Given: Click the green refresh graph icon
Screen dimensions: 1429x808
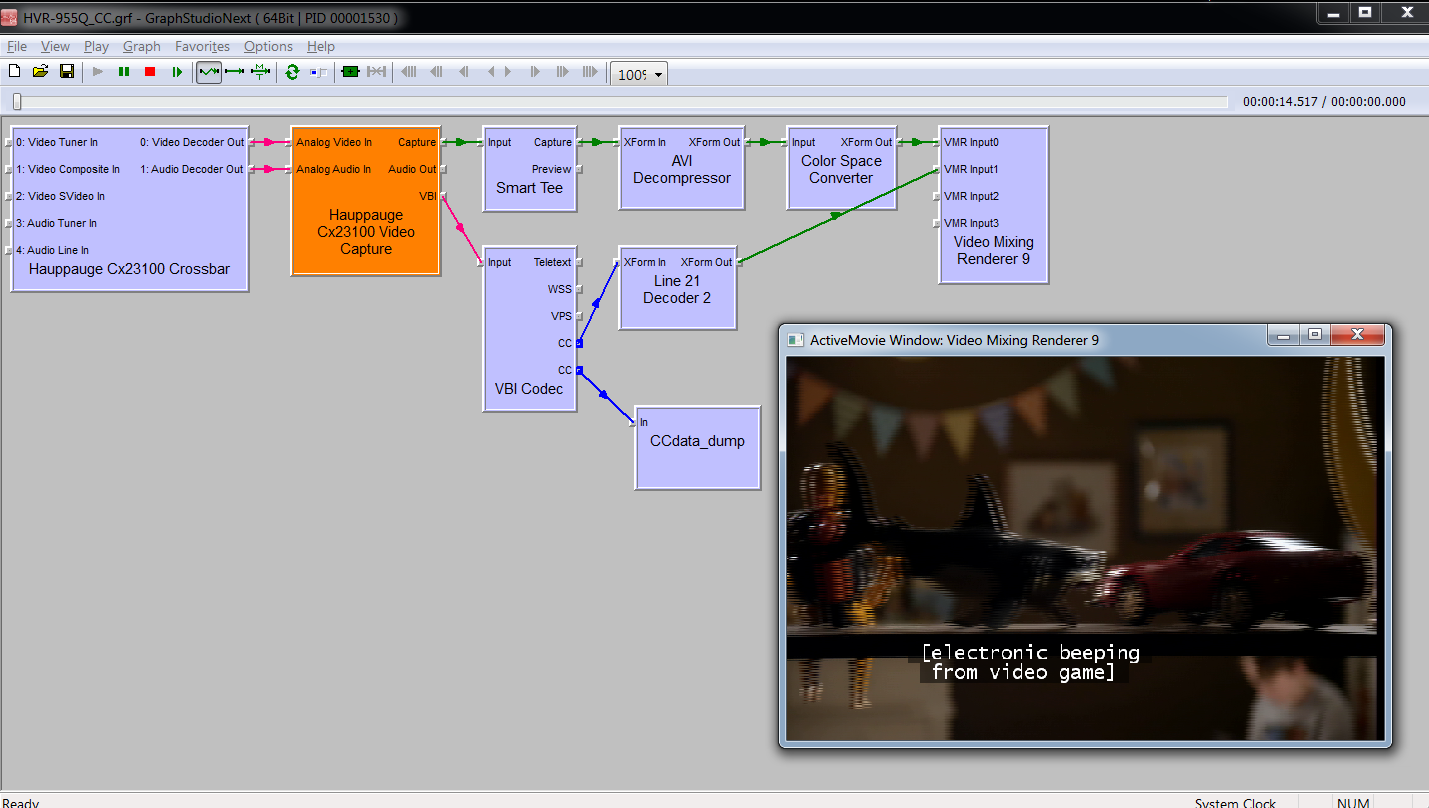Looking at the screenshot, I should (292, 72).
